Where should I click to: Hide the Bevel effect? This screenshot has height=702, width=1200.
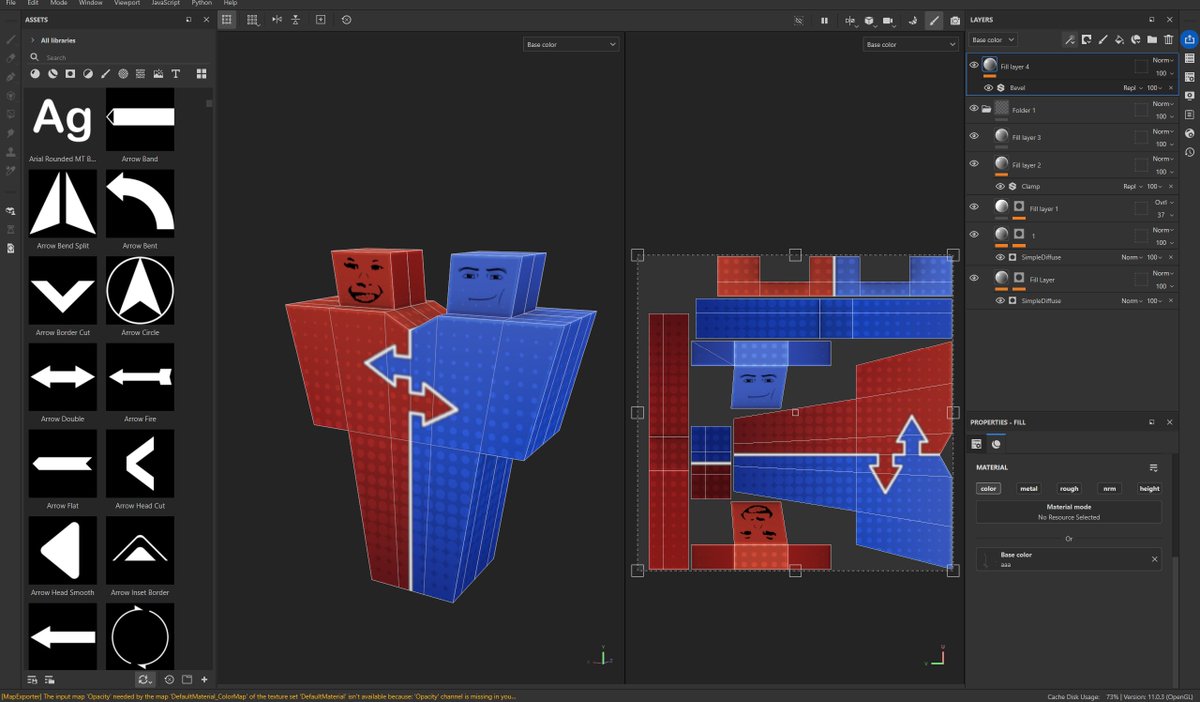[x=988, y=87]
